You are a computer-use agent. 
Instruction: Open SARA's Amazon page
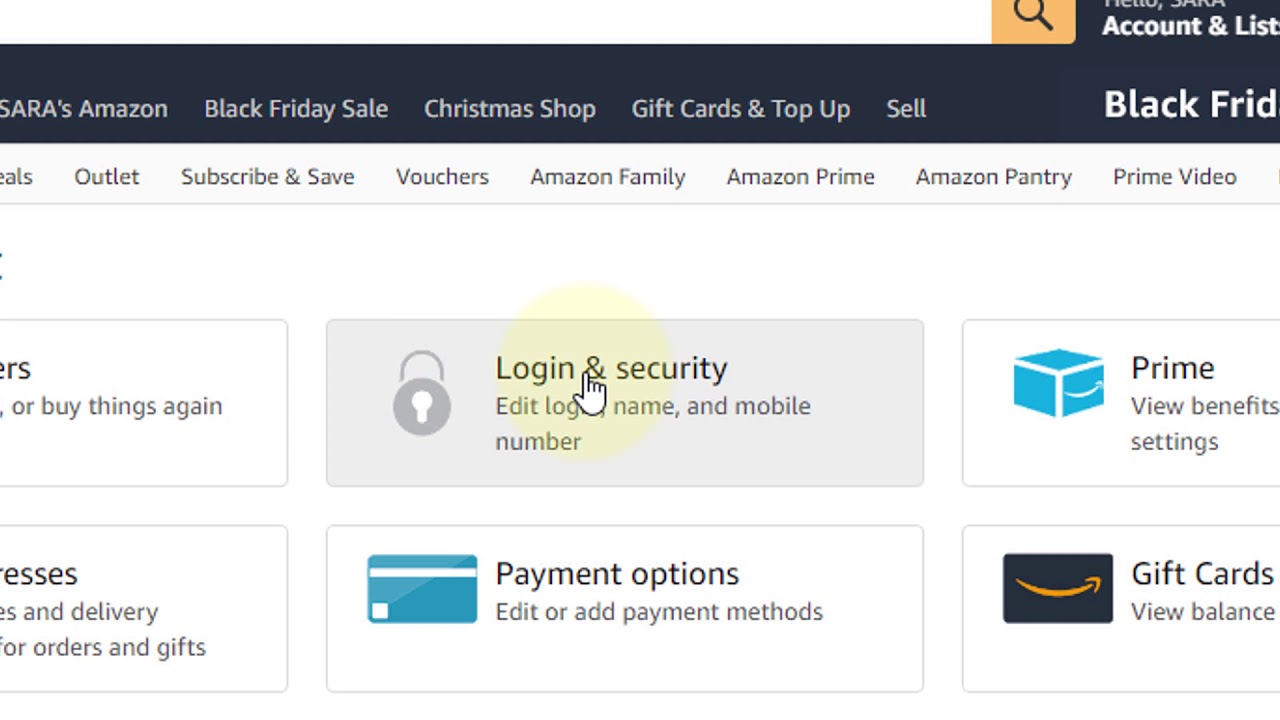[84, 109]
